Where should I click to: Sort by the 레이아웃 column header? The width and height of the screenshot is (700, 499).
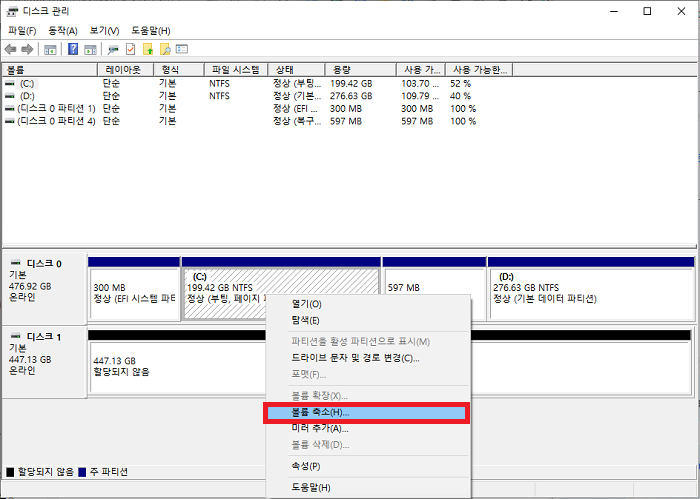pyautogui.click(x=125, y=70)
